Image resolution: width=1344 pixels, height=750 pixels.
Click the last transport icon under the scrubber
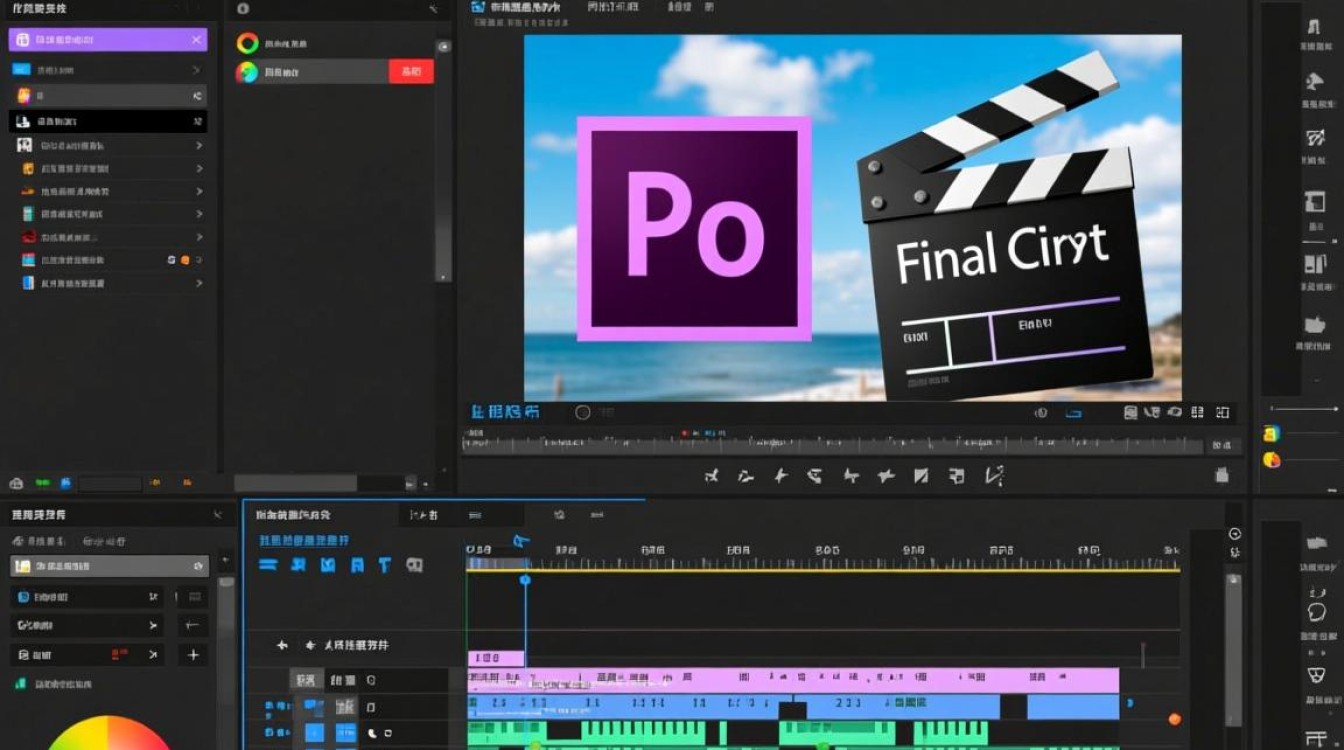click(x=993, y=476)
